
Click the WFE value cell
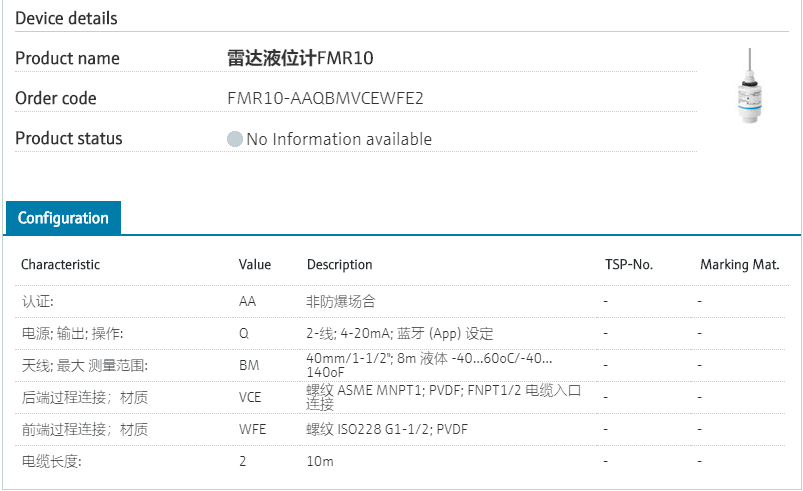251,430
